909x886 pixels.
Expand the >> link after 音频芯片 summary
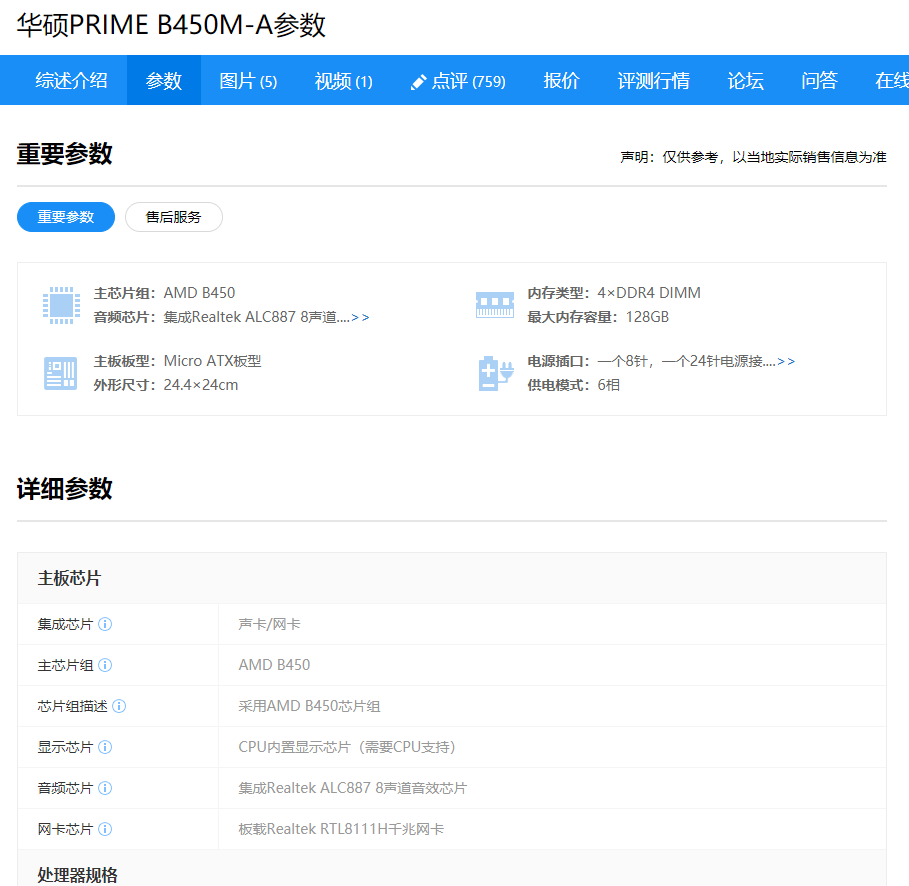pos(360,318)
